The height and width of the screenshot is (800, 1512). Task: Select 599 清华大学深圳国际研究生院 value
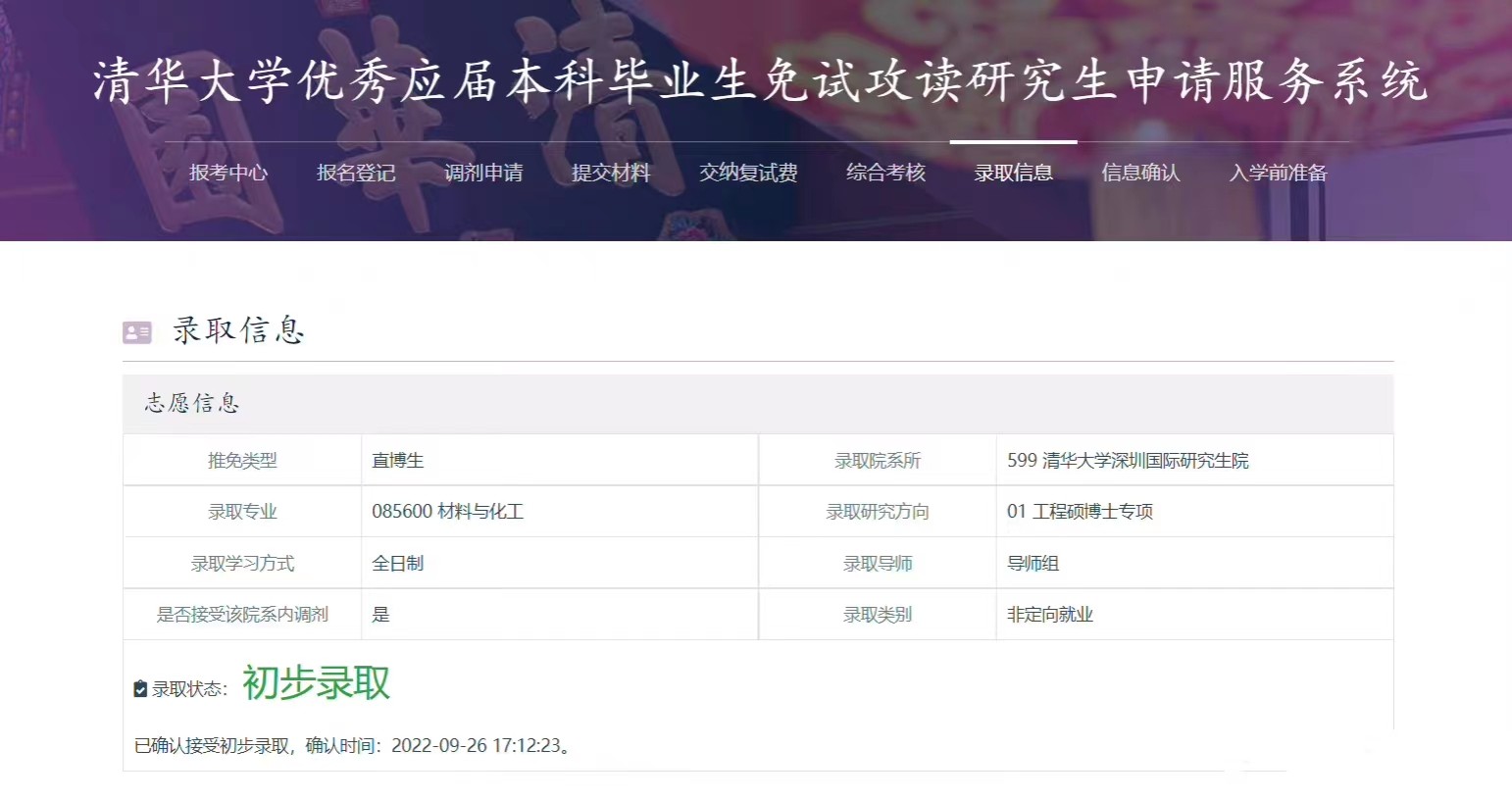[x=1128, y=460]
